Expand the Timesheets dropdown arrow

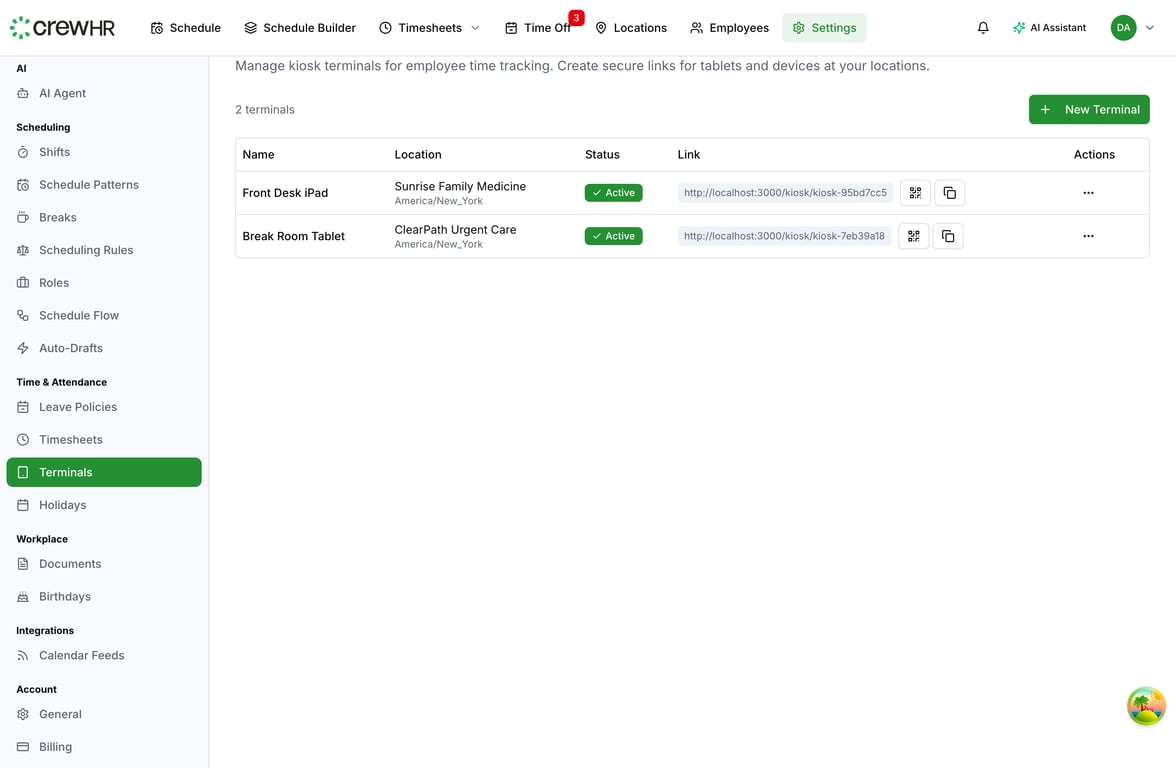[x=475, y=28]
